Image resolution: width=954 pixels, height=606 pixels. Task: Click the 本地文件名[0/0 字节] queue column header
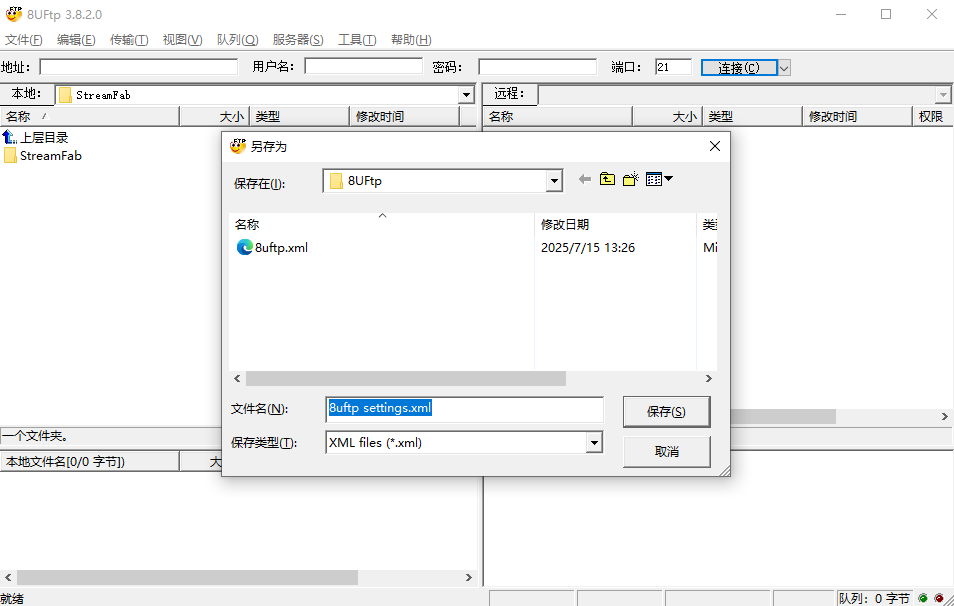(x=89, y=462)
